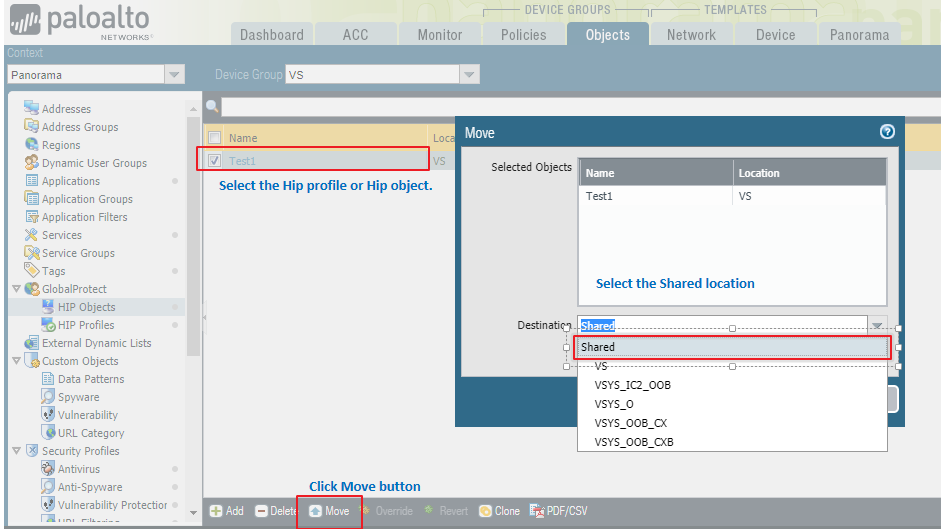Image resolution: width=941 pixels, height=529 pixels.
Task: Uncheck the Test1 row checkbox
Action: pyautogui.click(x=214, y=160)
